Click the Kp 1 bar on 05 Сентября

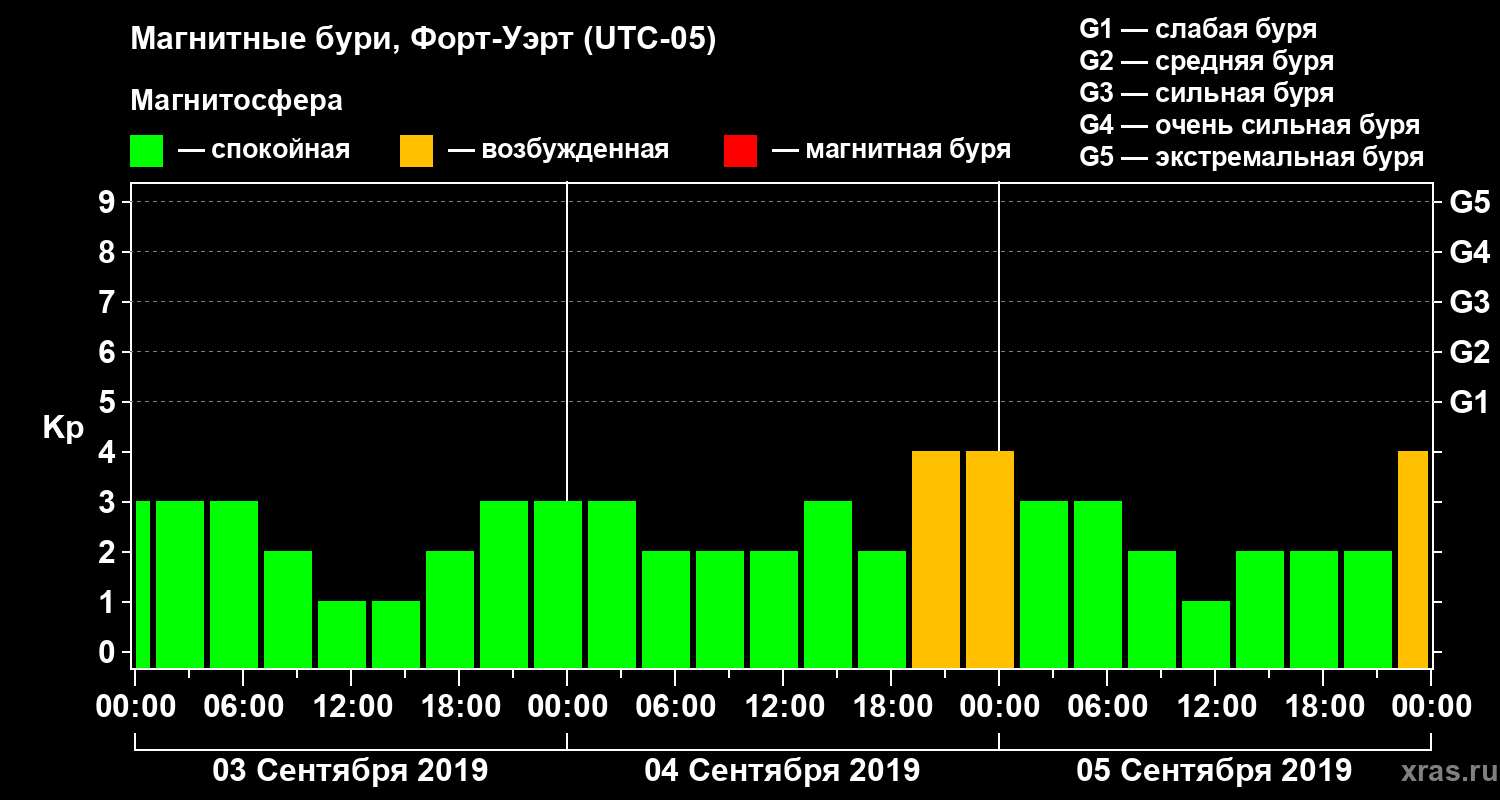(1206, 634)
